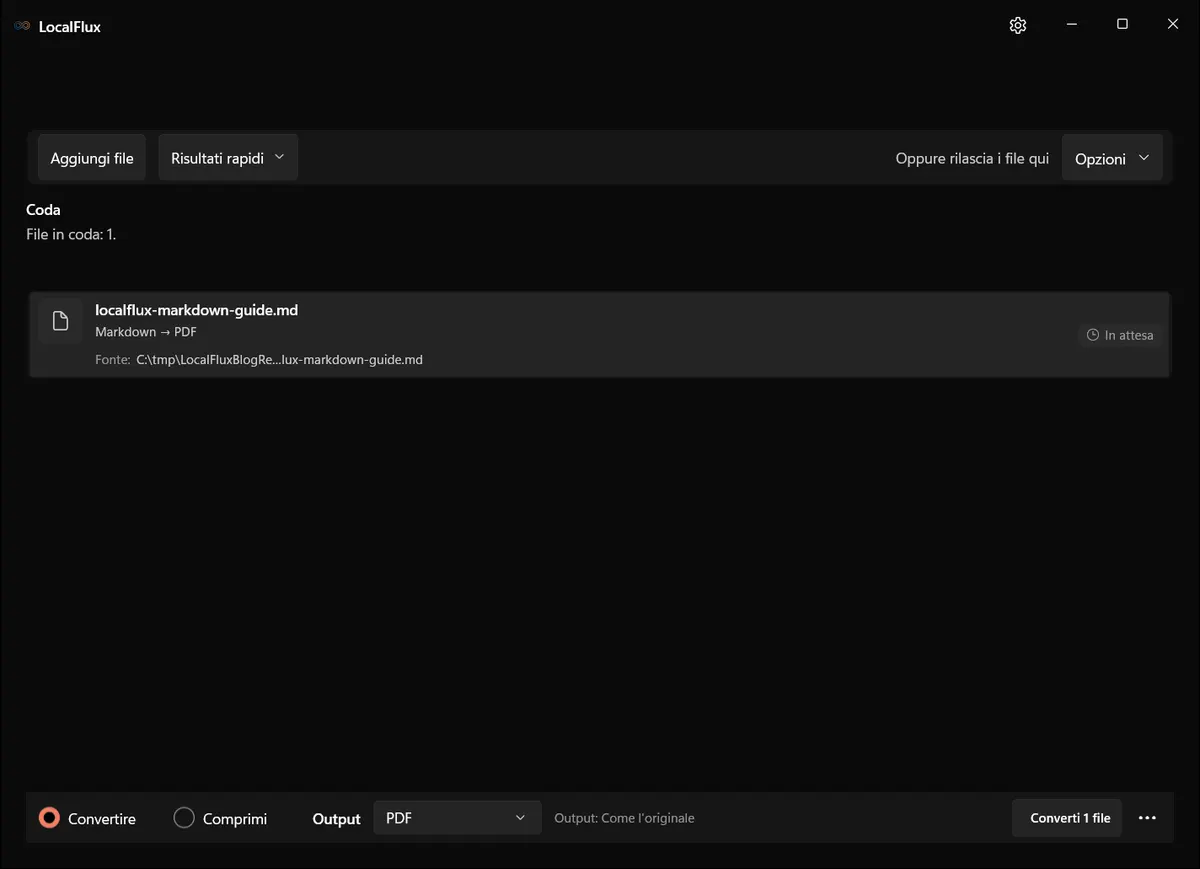Select the Convertire radio button
The image size is (1200, 869).
pos(49,818)
